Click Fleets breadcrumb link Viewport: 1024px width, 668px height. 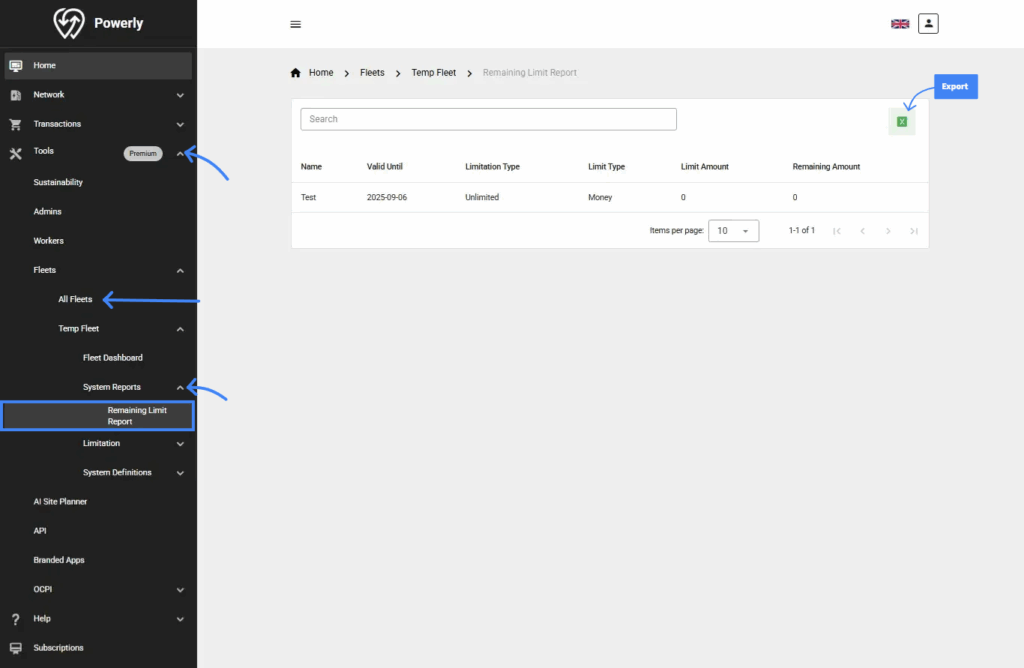point(372,73)
